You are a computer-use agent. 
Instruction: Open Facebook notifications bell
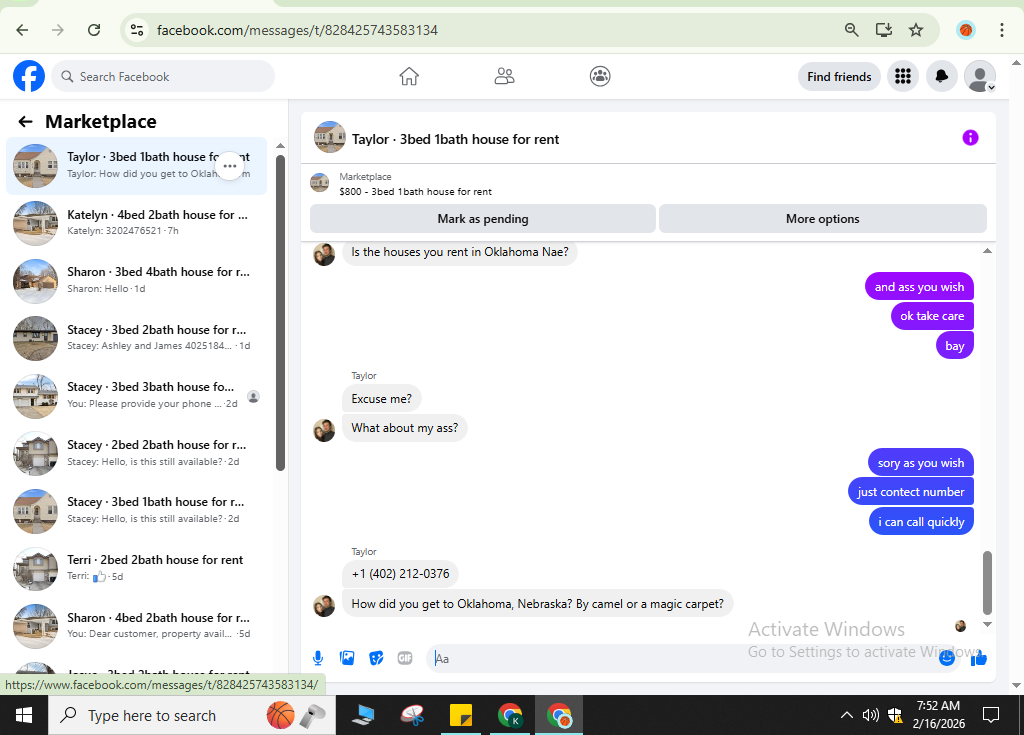click(x=941, y=76)
